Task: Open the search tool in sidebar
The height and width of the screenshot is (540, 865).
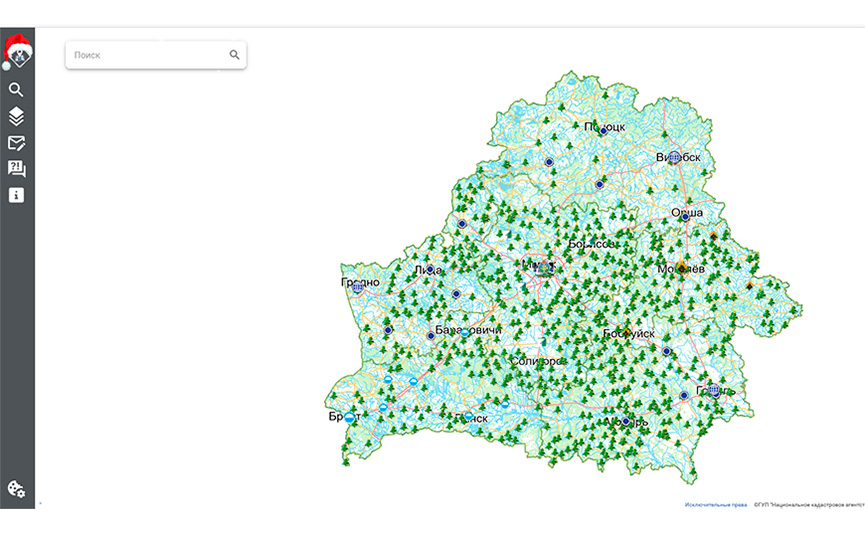Action: tap(16, 90)
